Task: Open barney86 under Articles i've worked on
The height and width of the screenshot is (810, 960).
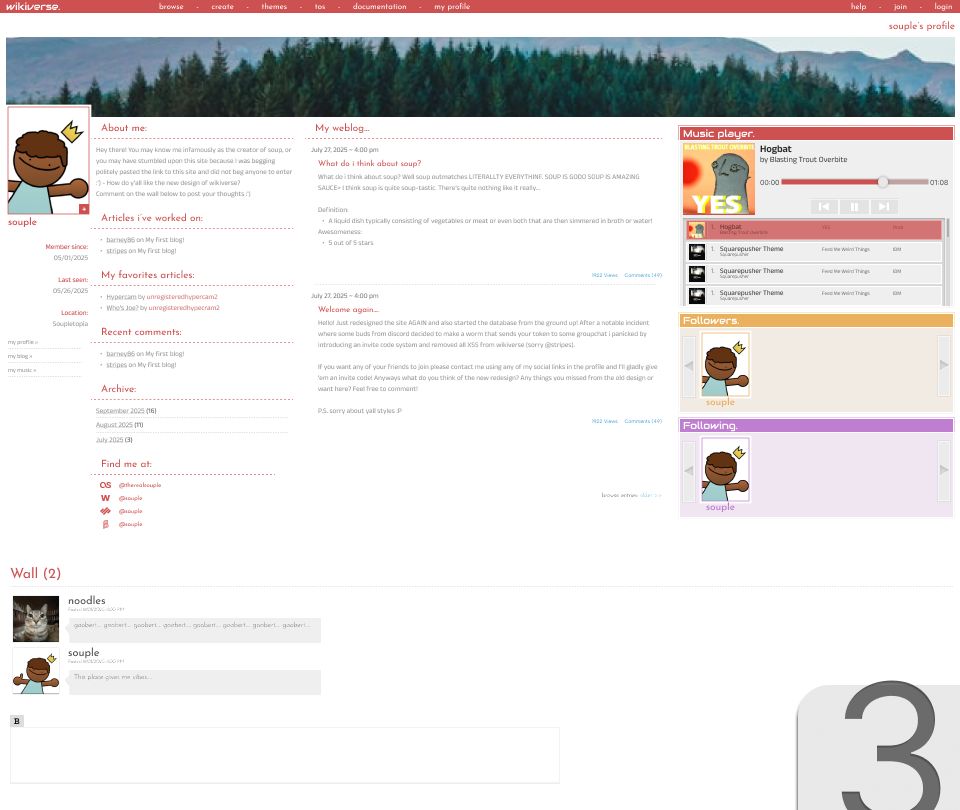Action: click(120, 240)
